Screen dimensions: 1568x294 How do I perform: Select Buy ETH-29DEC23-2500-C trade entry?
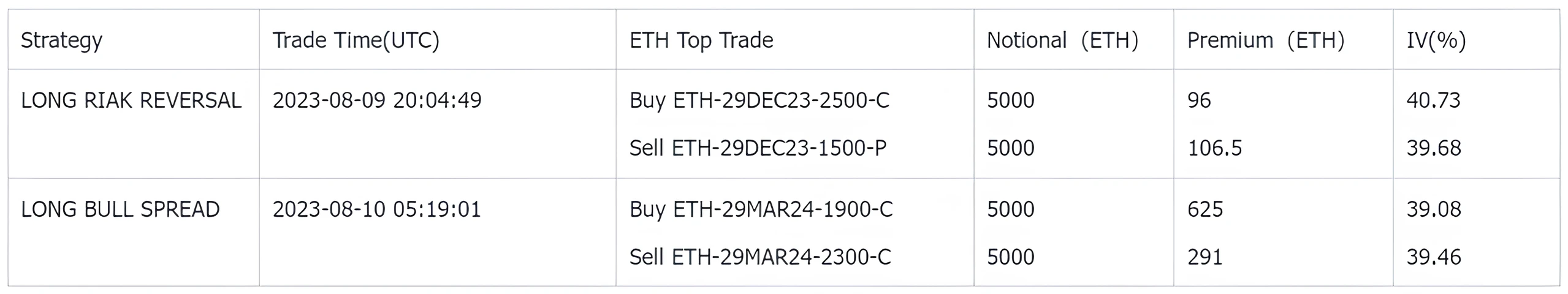[x=759, y=100]
